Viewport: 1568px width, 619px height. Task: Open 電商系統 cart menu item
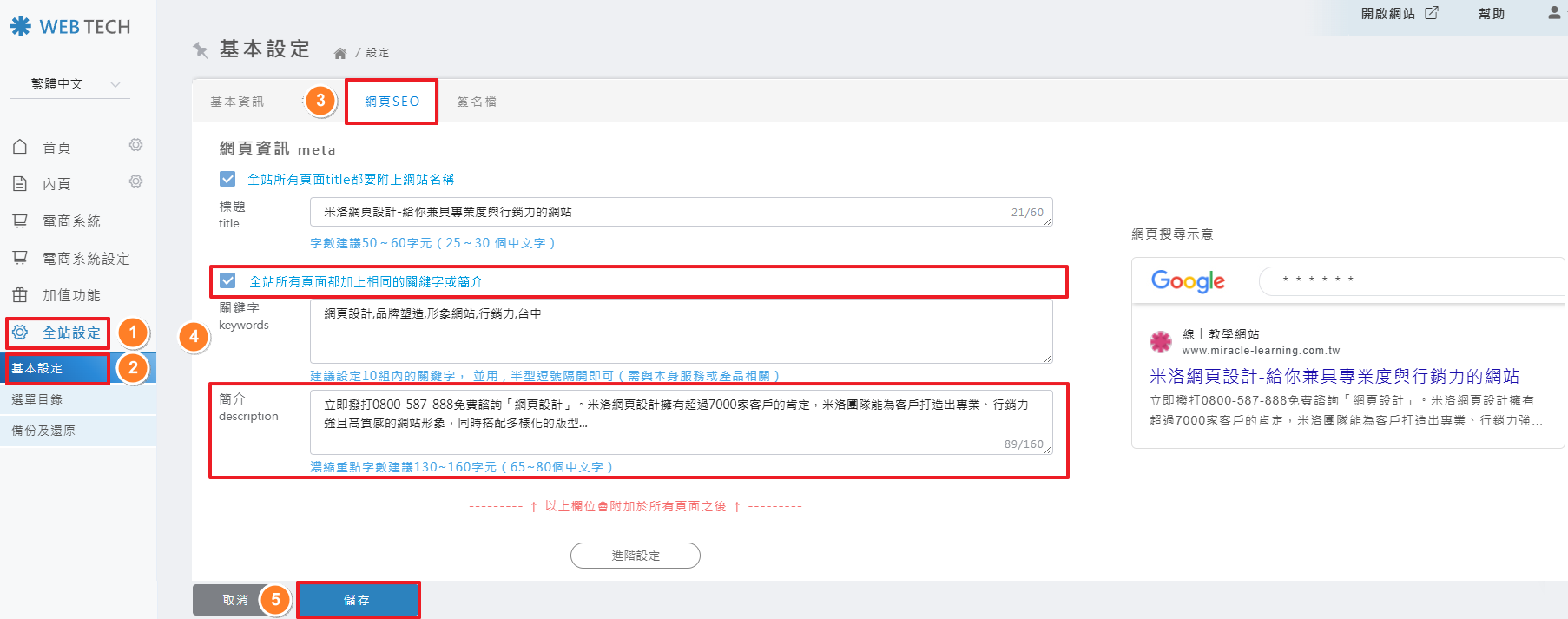pyautogui.click(x=71, y=221)
